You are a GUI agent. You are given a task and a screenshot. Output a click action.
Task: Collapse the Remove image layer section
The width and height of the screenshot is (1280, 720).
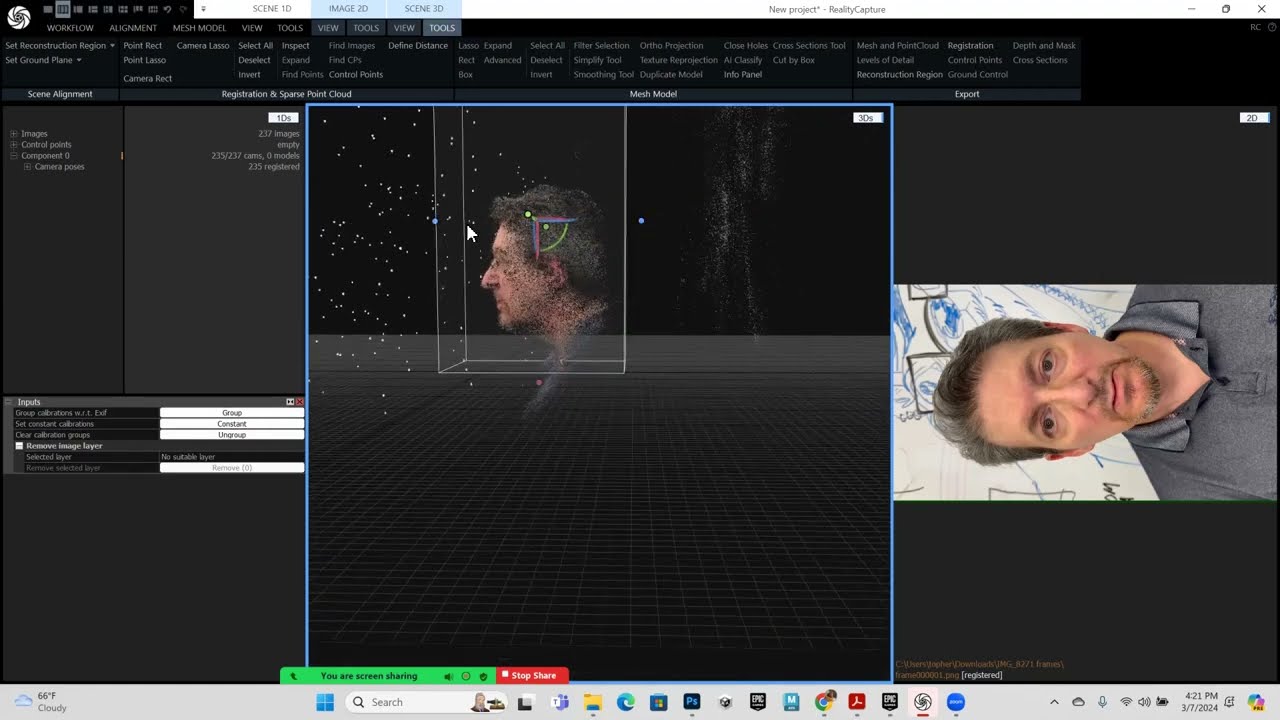19,445
